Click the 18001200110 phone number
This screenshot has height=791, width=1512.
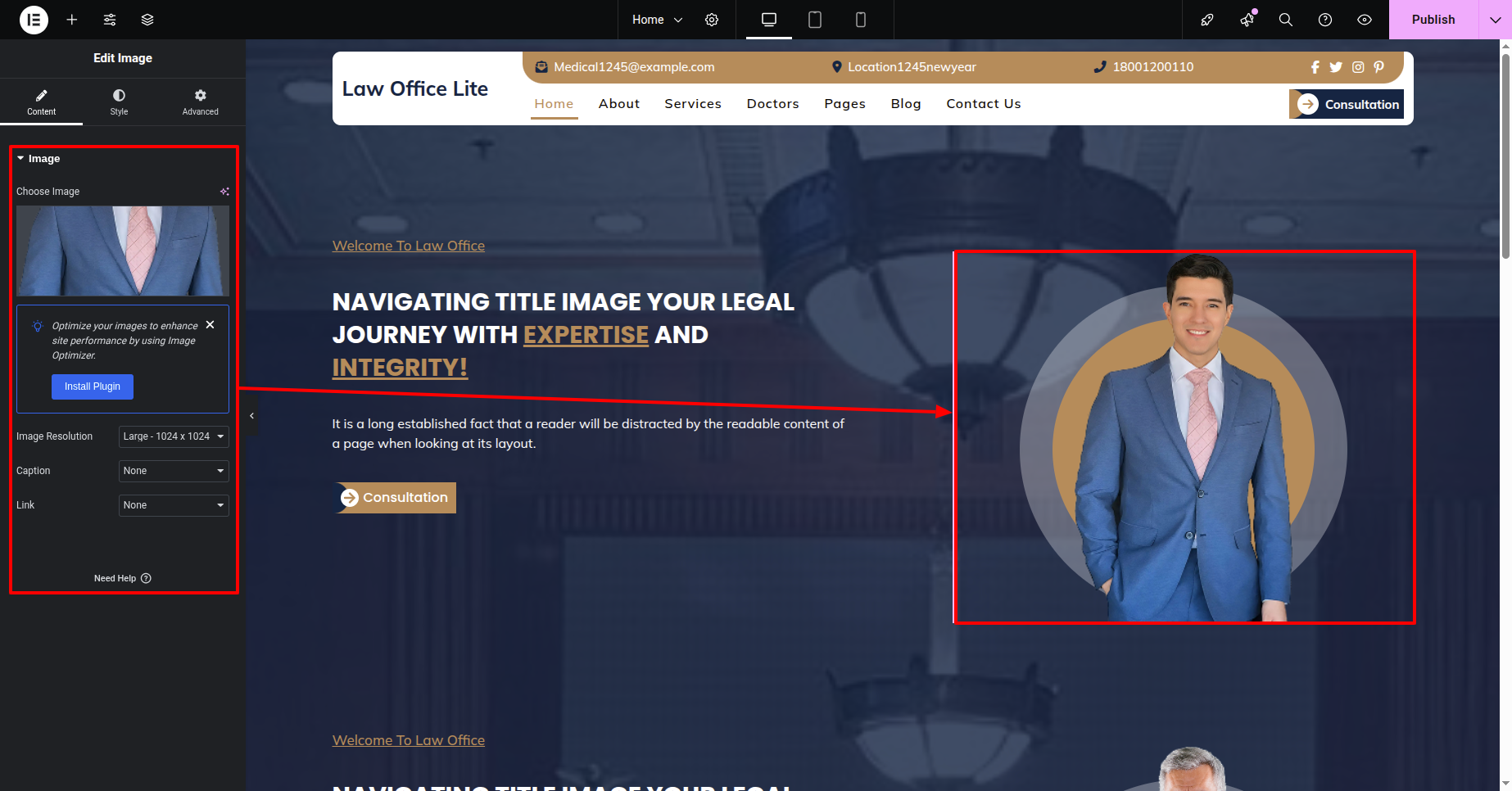1153,67
